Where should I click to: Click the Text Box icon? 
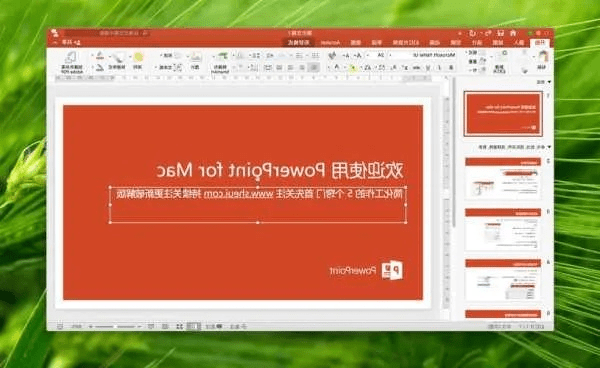coord(177,67)
